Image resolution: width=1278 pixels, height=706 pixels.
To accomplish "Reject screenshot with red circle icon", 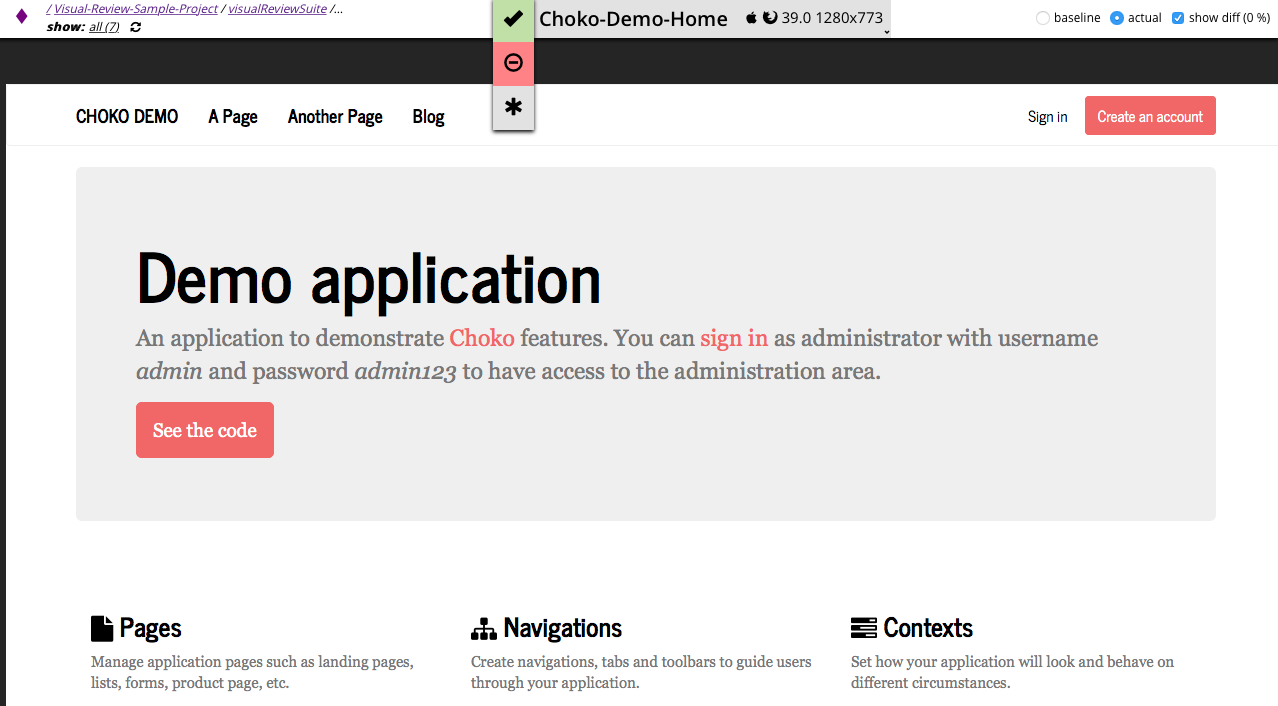I will (x=513, y=63).
